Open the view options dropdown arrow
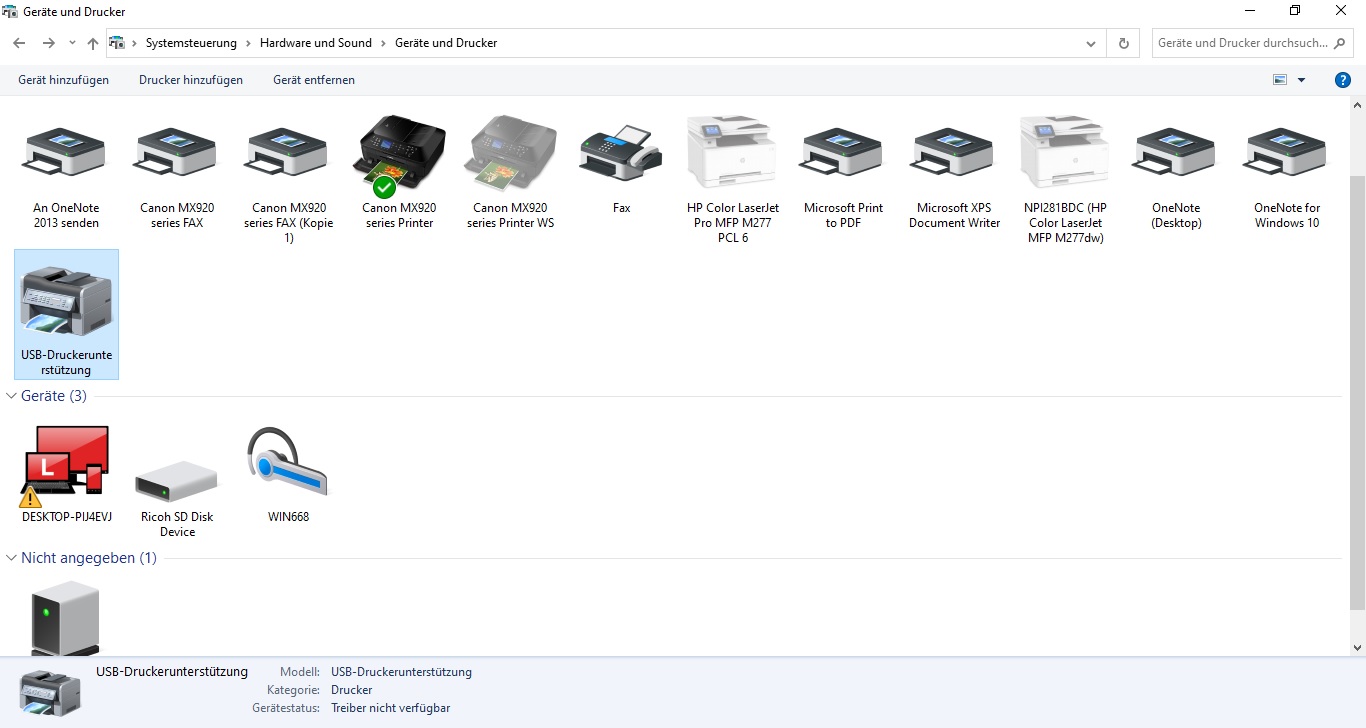The image size is (1366, 728). point(1301,80)
